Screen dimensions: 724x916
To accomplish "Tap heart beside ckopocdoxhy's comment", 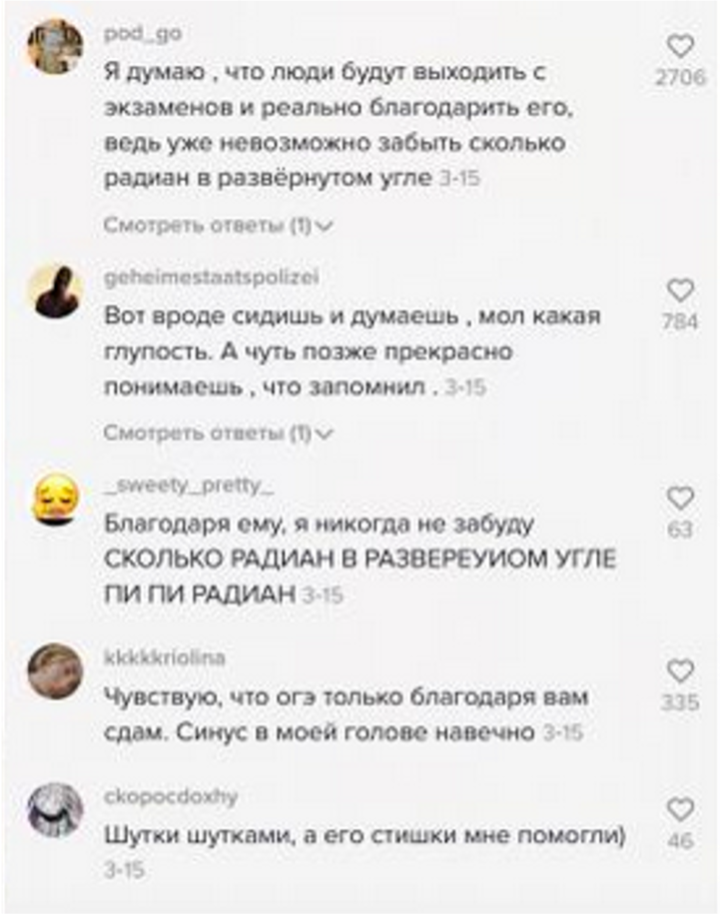I will 680,810.
